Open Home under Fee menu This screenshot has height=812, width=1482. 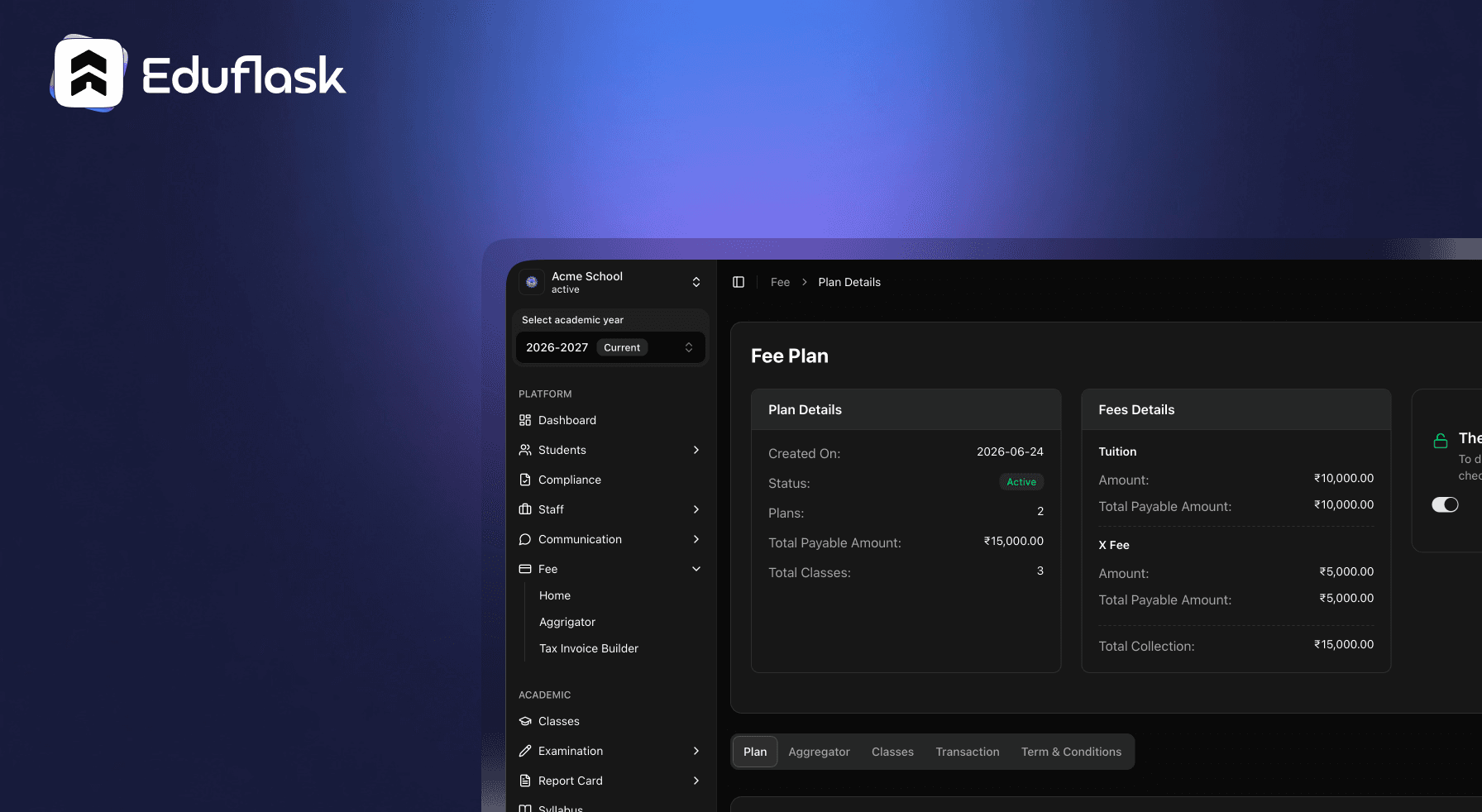[x=555, y=595]
